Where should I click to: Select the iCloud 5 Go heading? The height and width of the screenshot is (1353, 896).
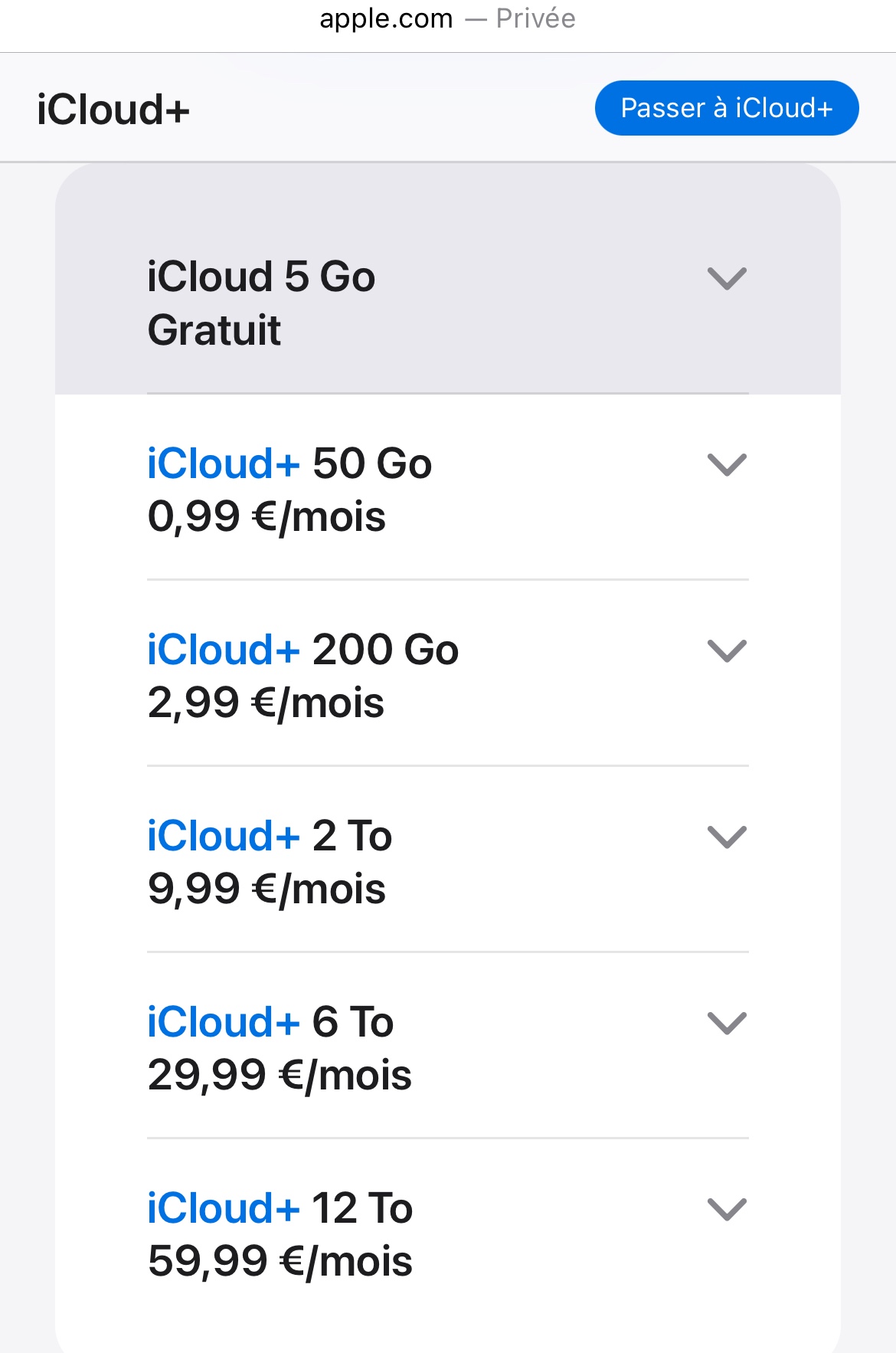(261, 277)
